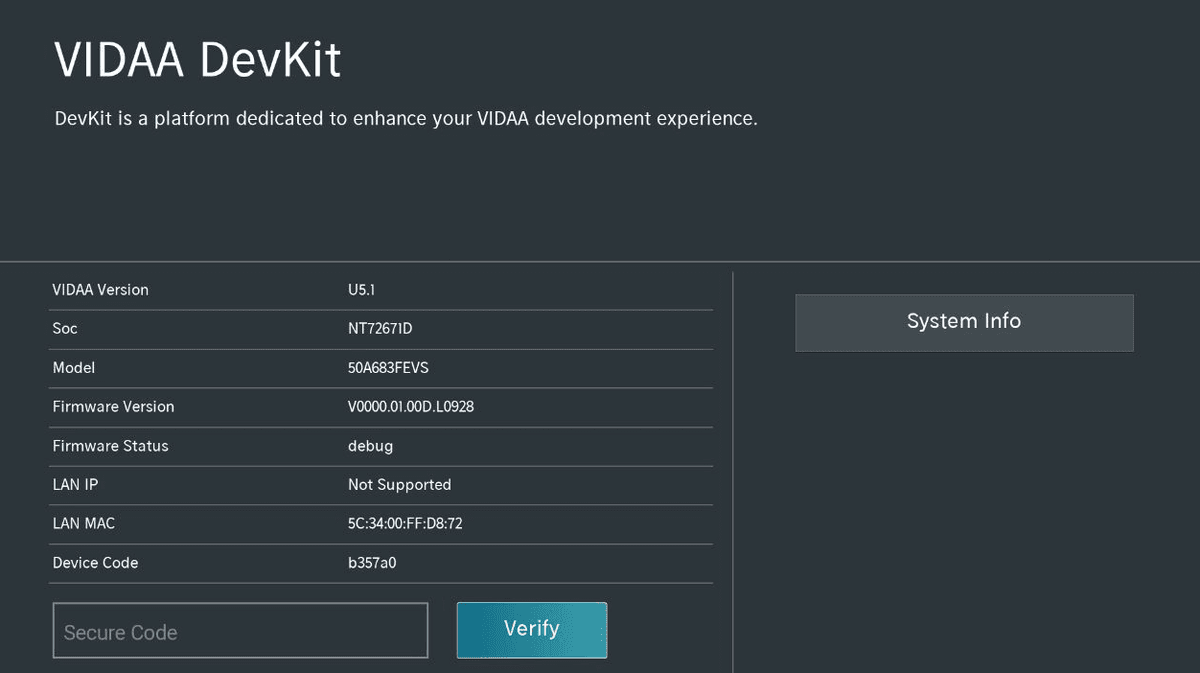Select the Device Code row label
The height and width of the screenshot is (673, 1200).
95,563
